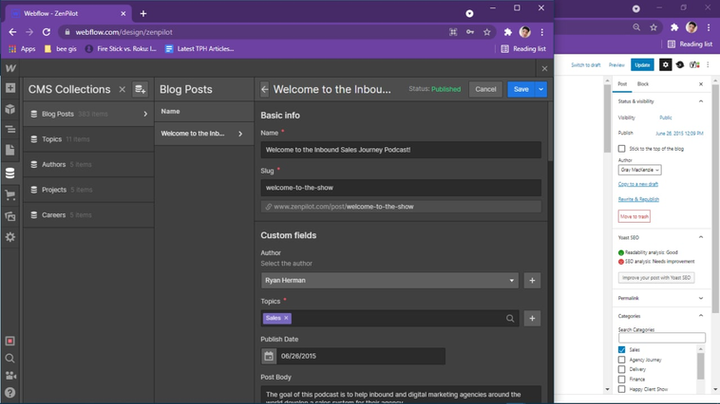
Task: Uncheck the Sales category checkbox
Action: [622, 350]
